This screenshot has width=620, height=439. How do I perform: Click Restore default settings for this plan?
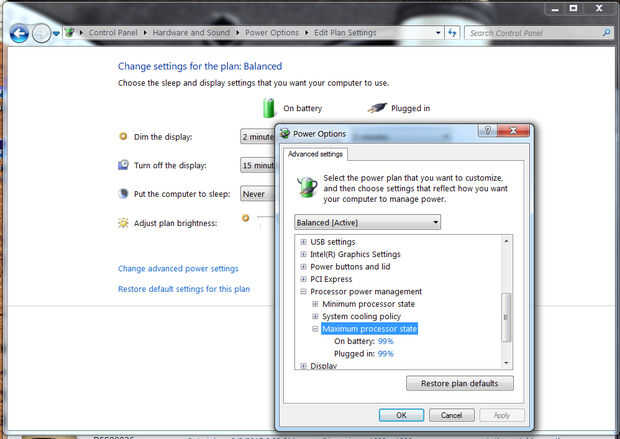[x=184, y=289]
